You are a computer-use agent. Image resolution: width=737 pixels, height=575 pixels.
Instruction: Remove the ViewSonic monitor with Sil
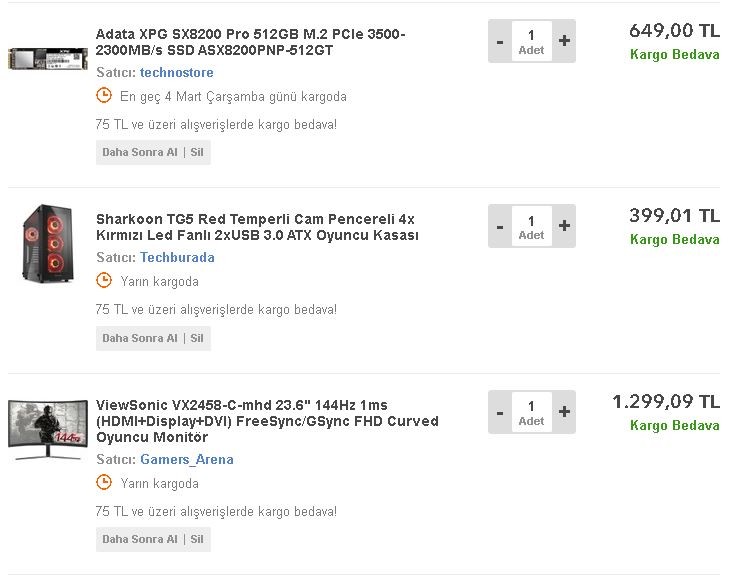(x=197, y=539)
